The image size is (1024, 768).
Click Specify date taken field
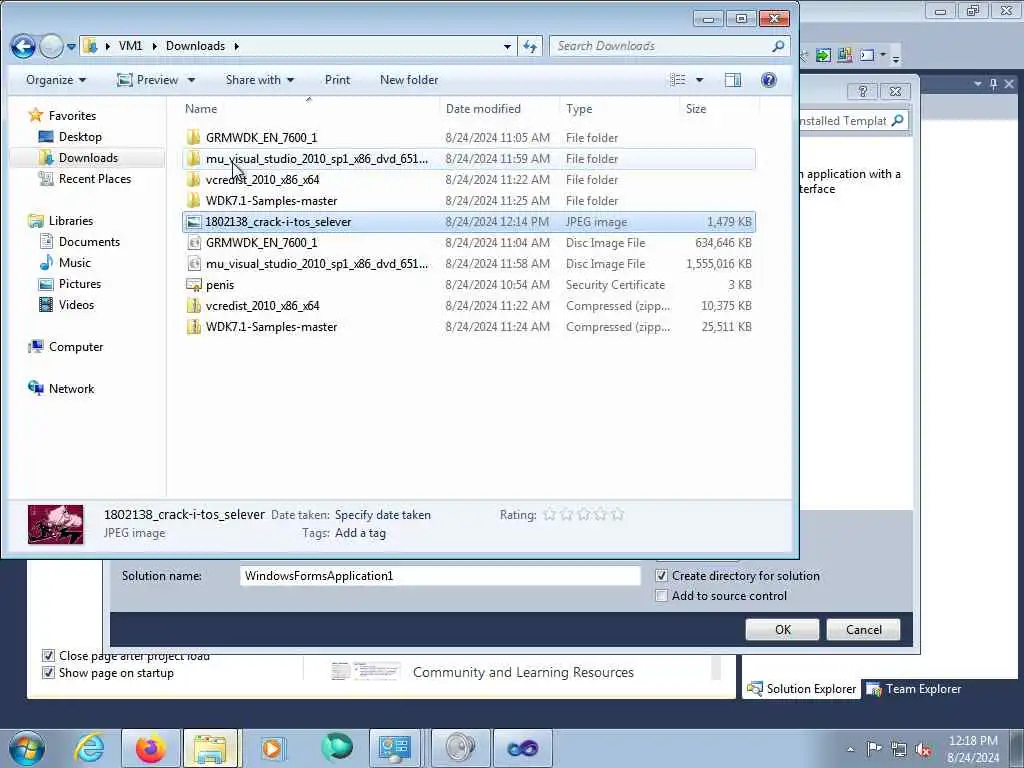(383, 515)
